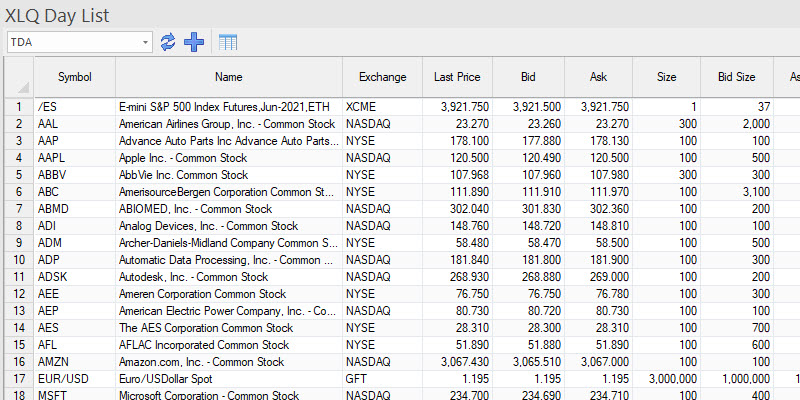
Task: Select the AAL symbol cell
Action: [x=75, y=124]
